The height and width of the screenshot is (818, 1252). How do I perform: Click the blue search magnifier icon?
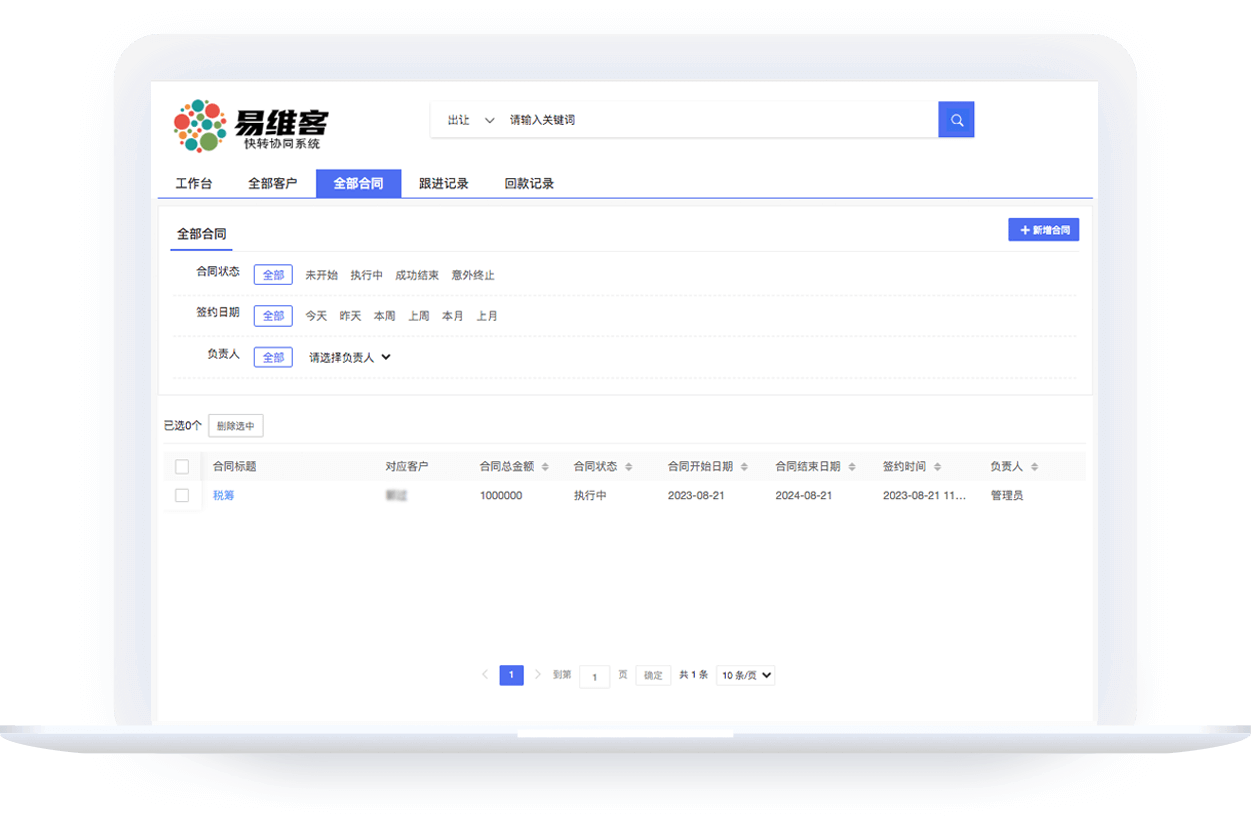[x=955, y=120]
